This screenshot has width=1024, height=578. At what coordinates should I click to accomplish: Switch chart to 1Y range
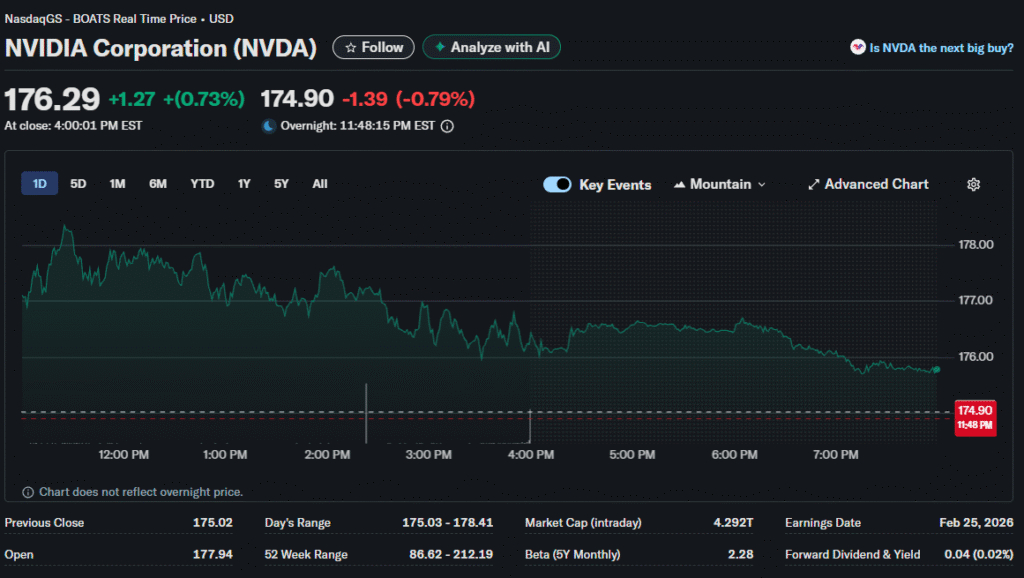pyautogui.click(x=244, y=184)
